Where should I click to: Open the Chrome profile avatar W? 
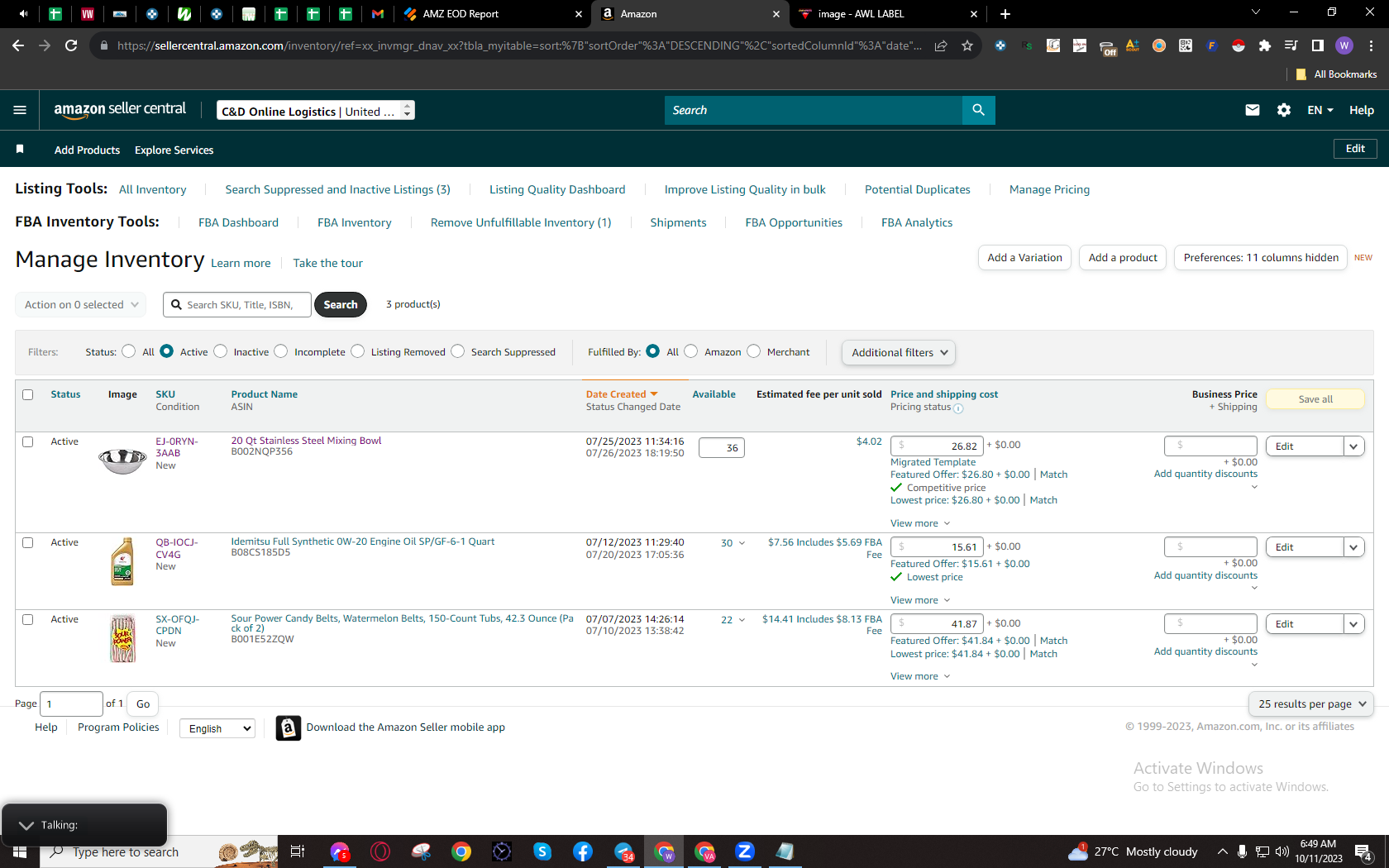(x=1344, y=45)
